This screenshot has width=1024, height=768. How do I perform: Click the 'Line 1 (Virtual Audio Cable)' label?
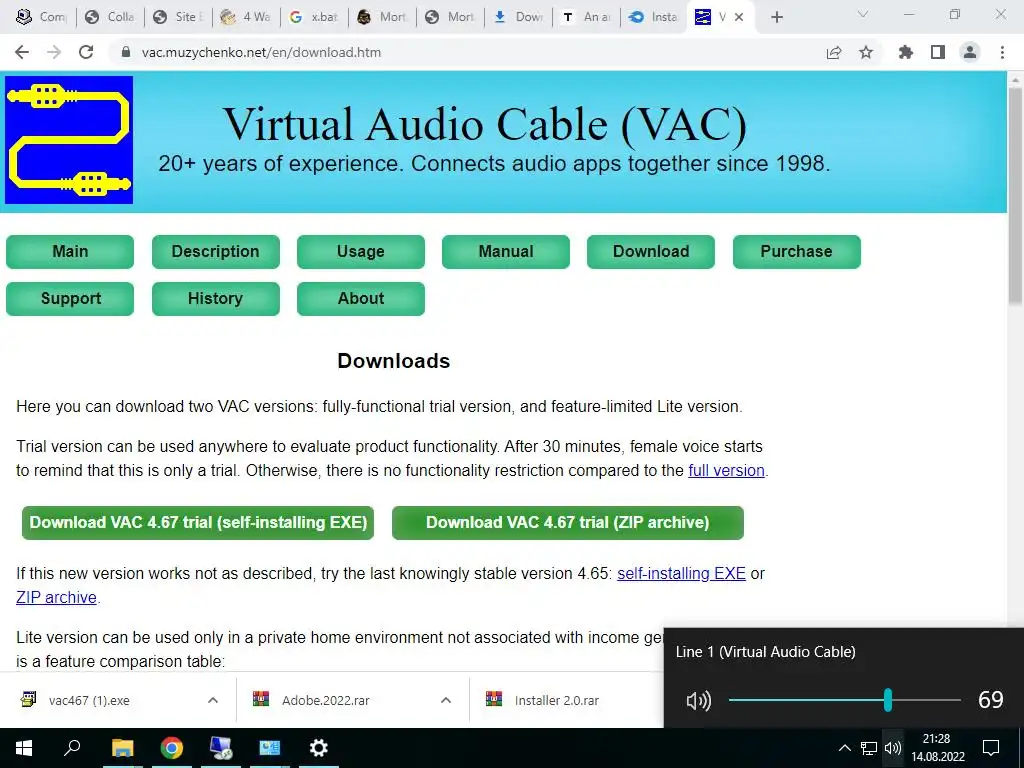tap(765, 652)
